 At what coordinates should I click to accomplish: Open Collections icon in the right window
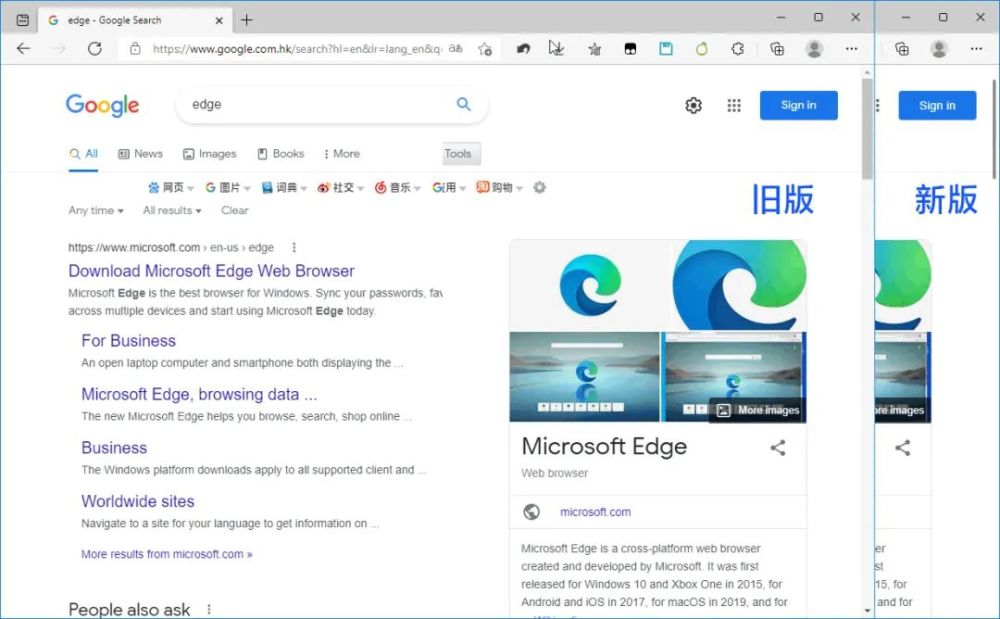[902, 48]
